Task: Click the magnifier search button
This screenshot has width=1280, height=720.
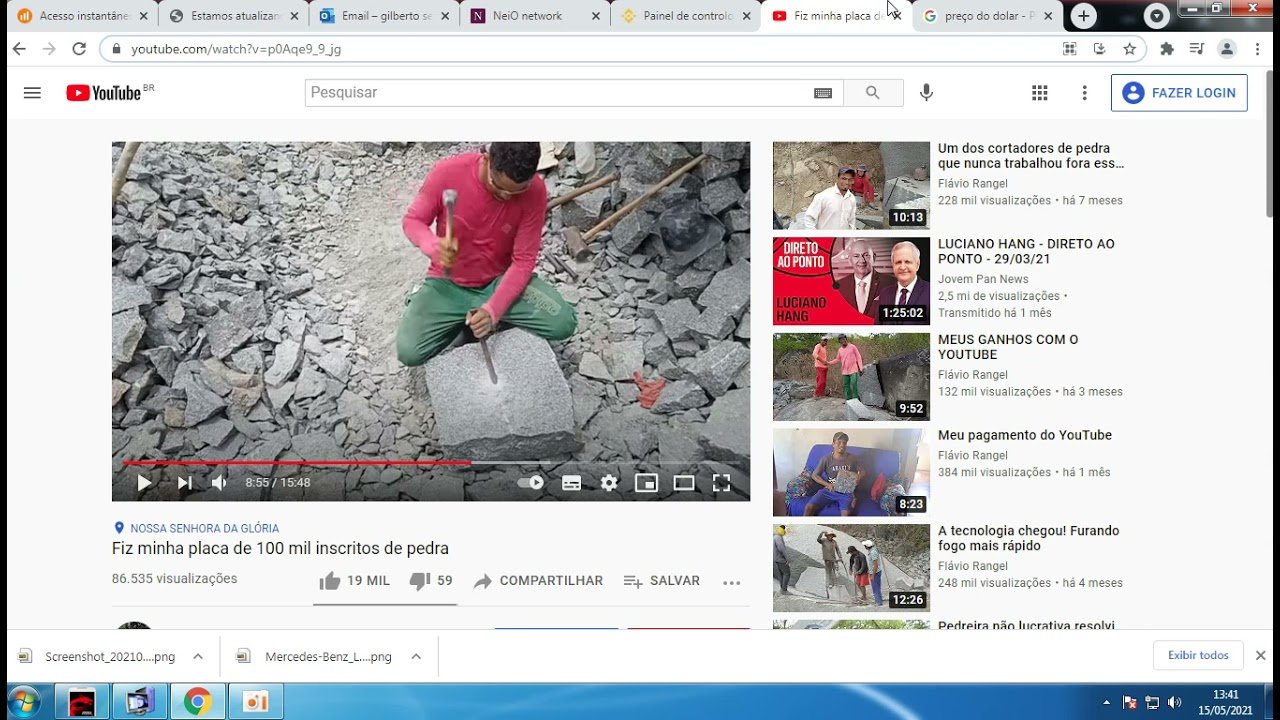Action: click(873, 92)
